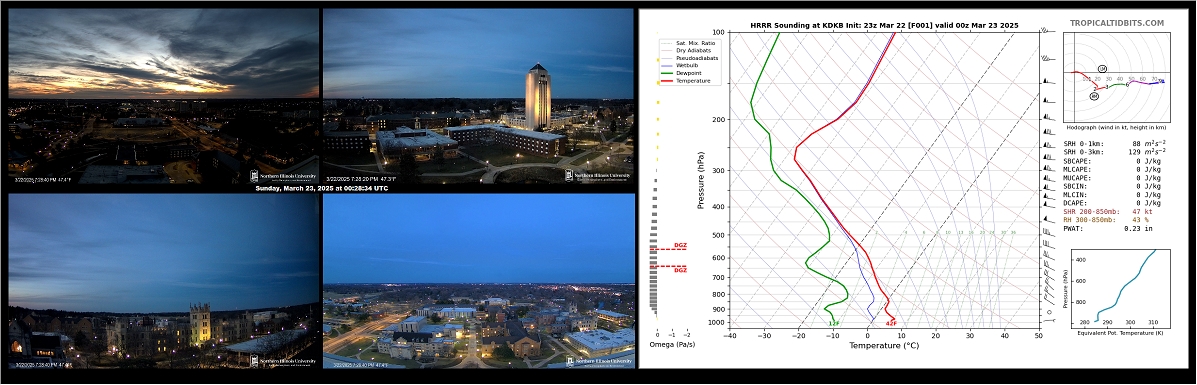Click the Sunday March 23 UTC timestamp
Image resolution: width=1197 pixels, height=385 pixels.
(321, 189)
